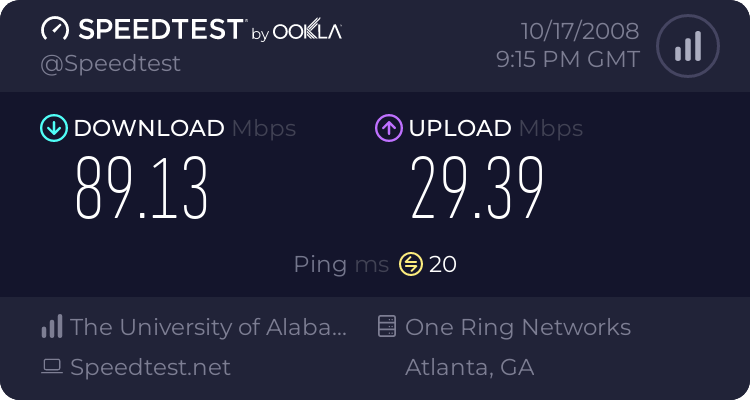Click the Speedtest.net link

(150, 367)
